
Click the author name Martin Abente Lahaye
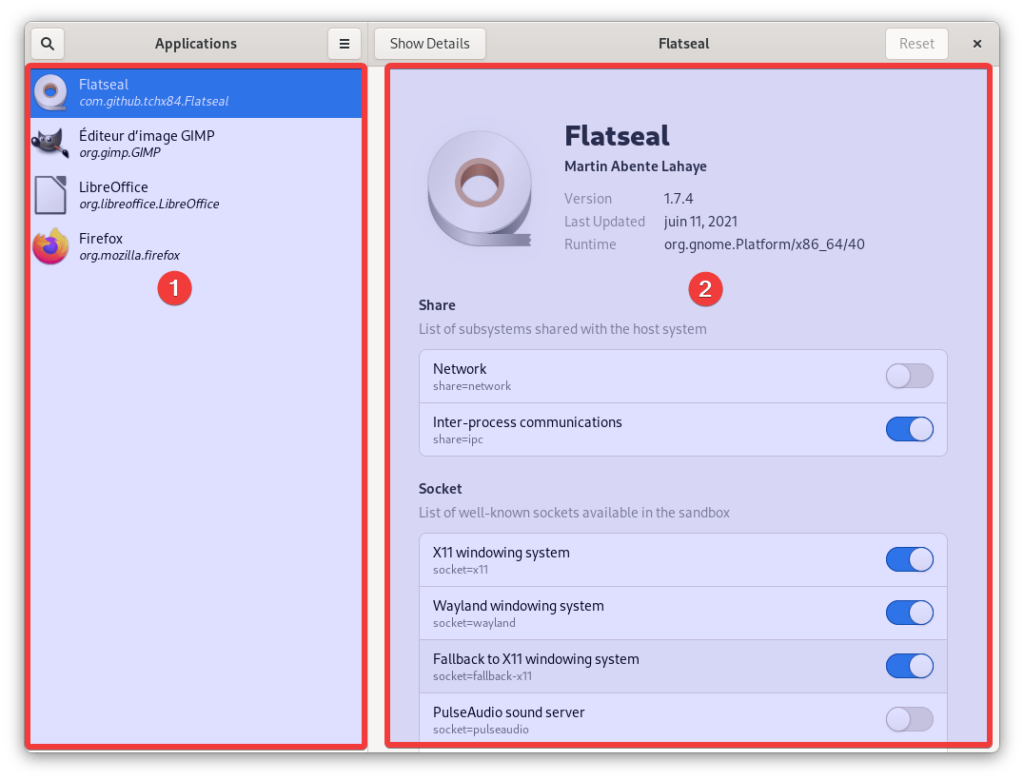[635, 167]
